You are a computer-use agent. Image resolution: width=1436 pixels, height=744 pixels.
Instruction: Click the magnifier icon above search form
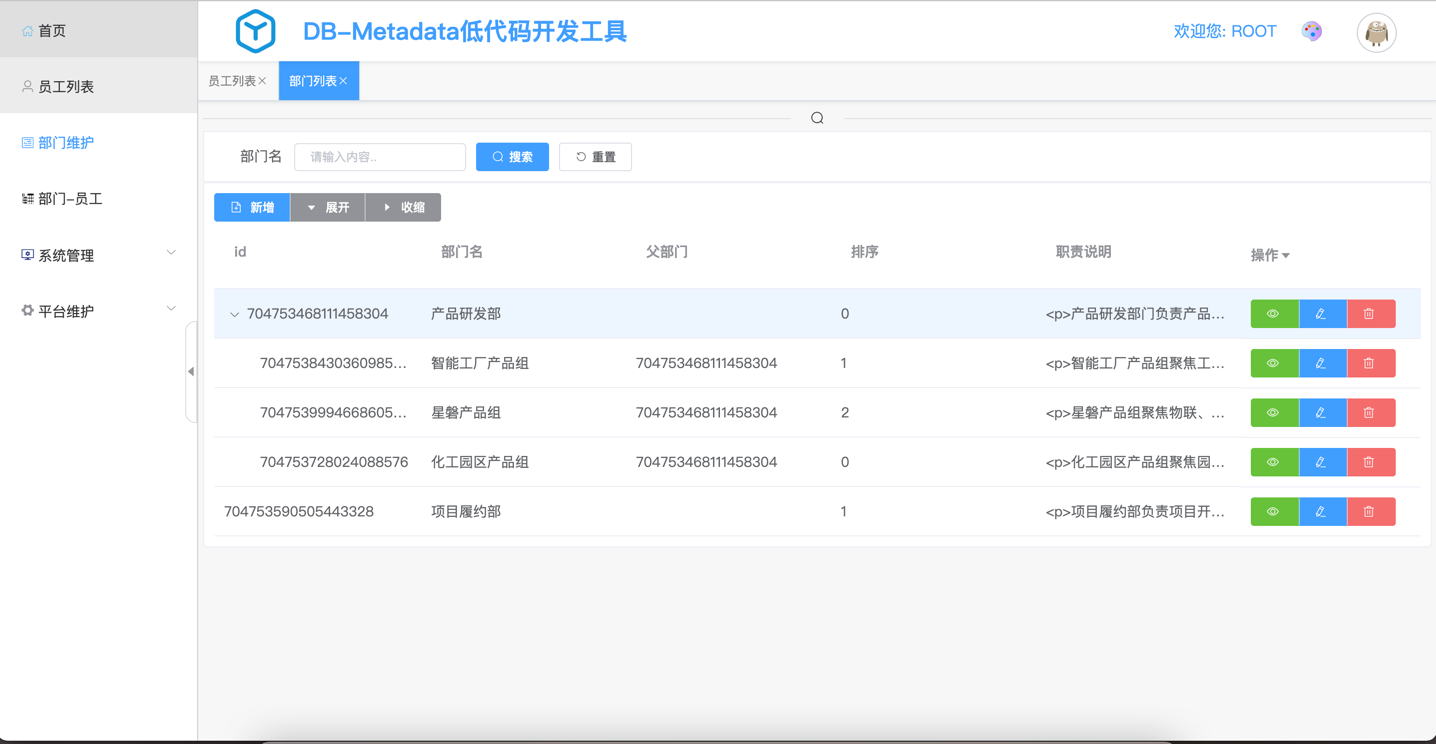(817, 118)
